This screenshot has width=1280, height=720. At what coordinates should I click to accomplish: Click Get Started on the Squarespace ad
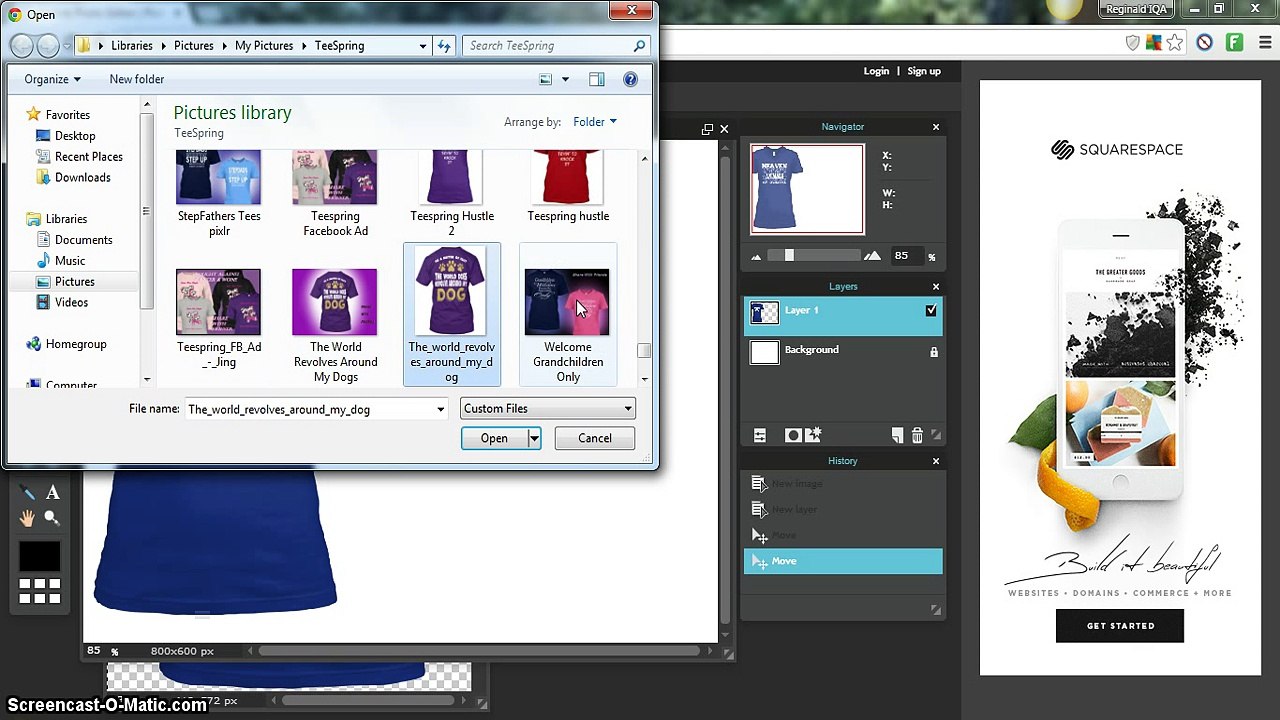(1120, 626)
